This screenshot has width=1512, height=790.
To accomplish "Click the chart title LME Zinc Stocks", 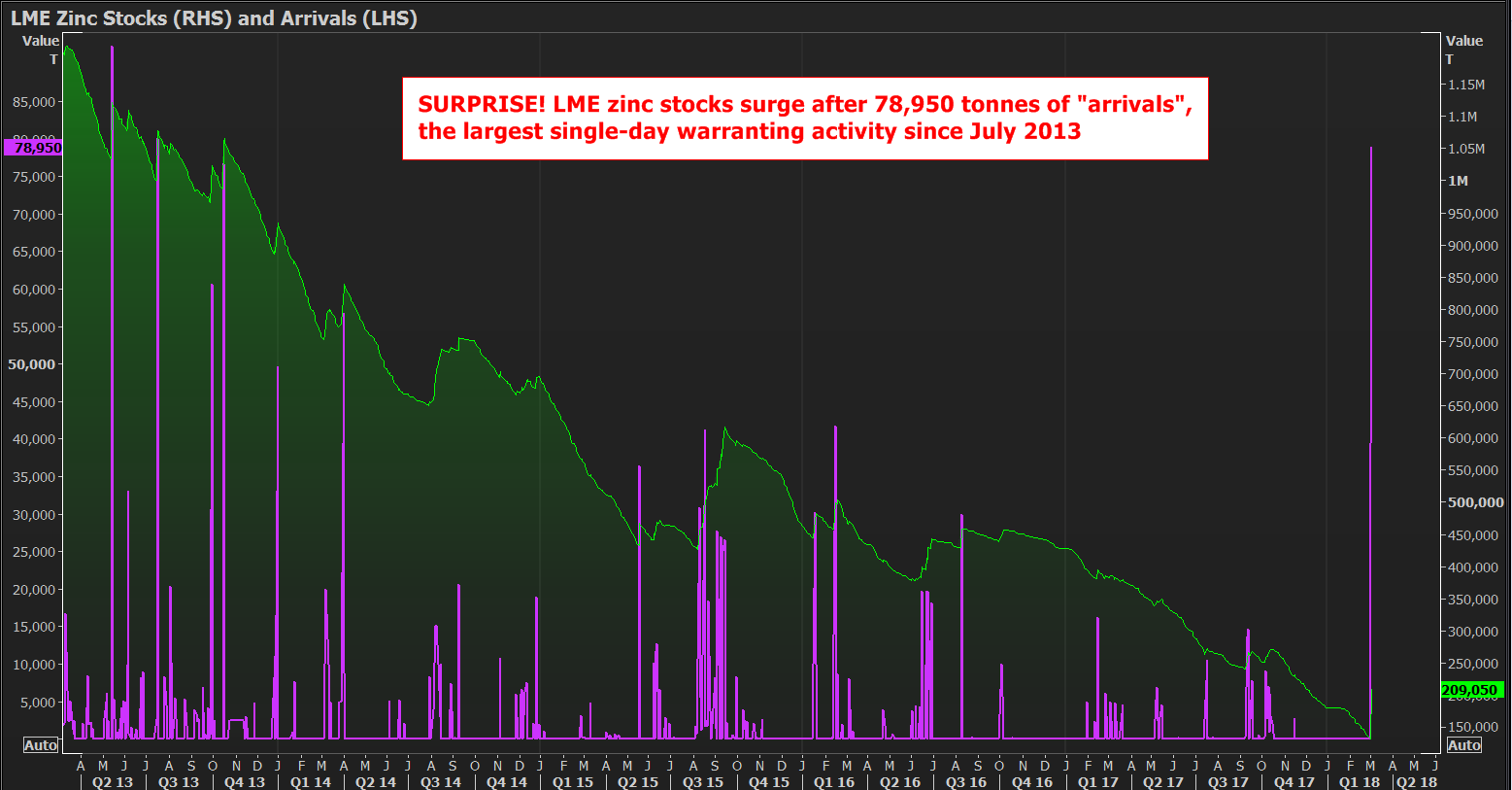I will pos(214,17).
